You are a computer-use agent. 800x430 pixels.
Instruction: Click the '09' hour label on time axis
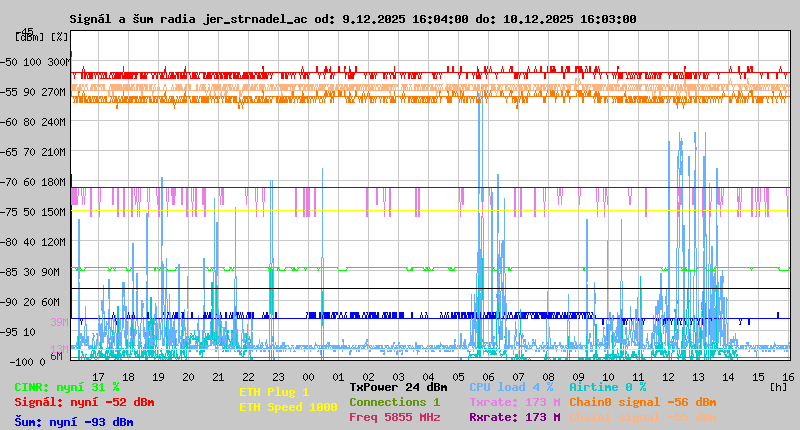point(578,377)
